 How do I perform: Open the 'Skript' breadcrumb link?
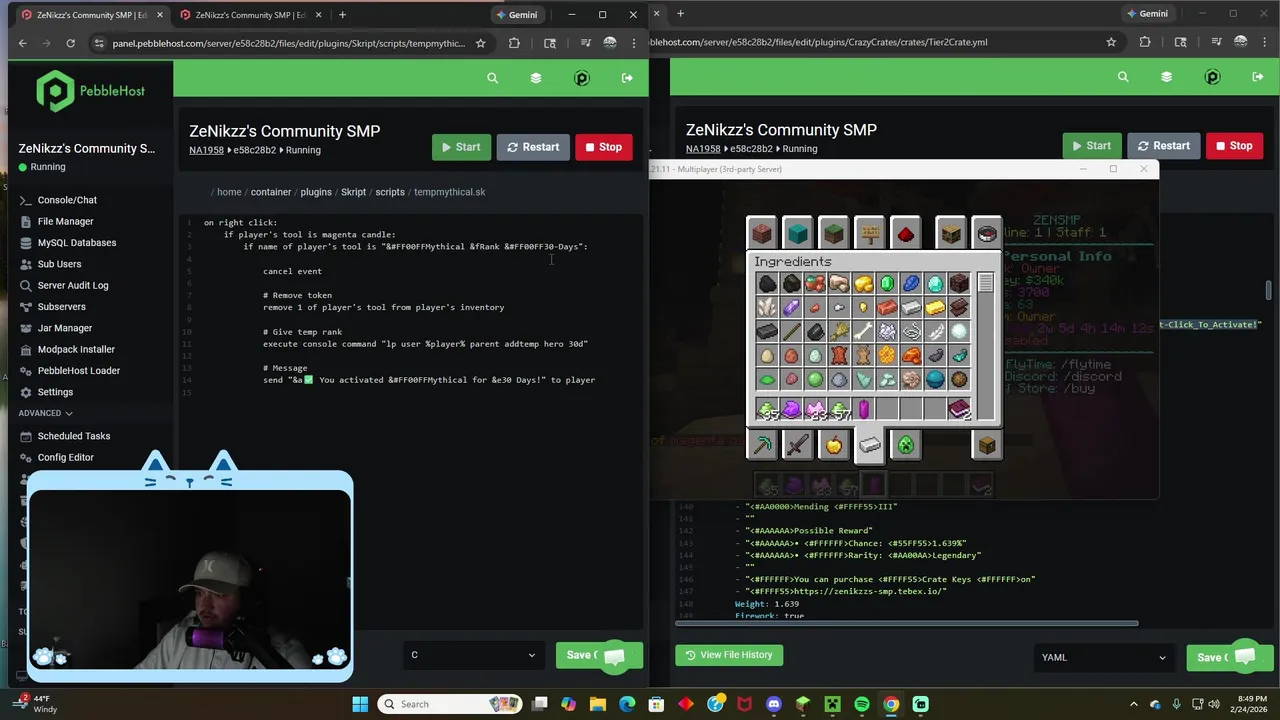click(353, 192)
